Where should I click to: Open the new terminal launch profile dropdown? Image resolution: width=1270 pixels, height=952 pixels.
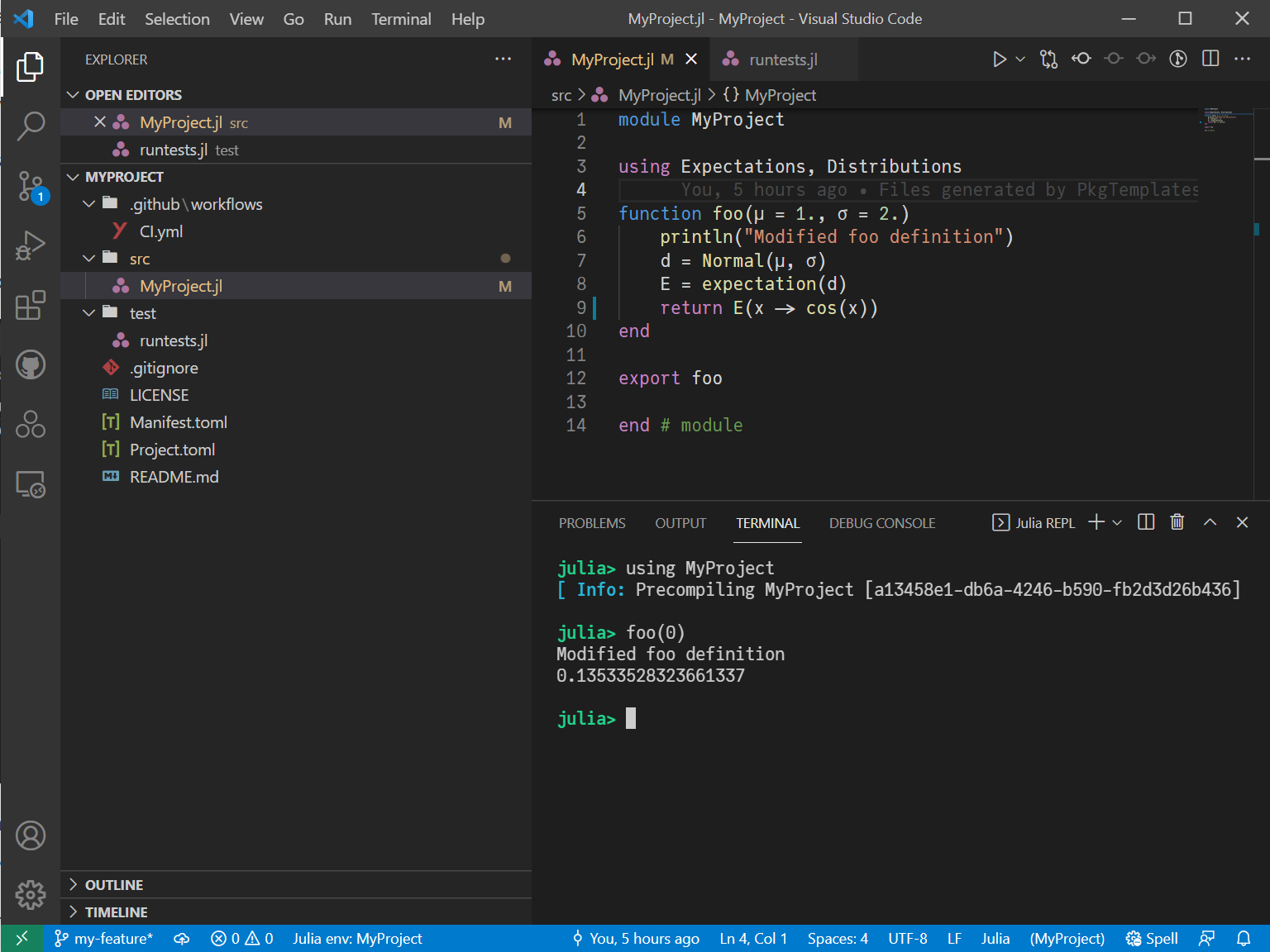1117,522
